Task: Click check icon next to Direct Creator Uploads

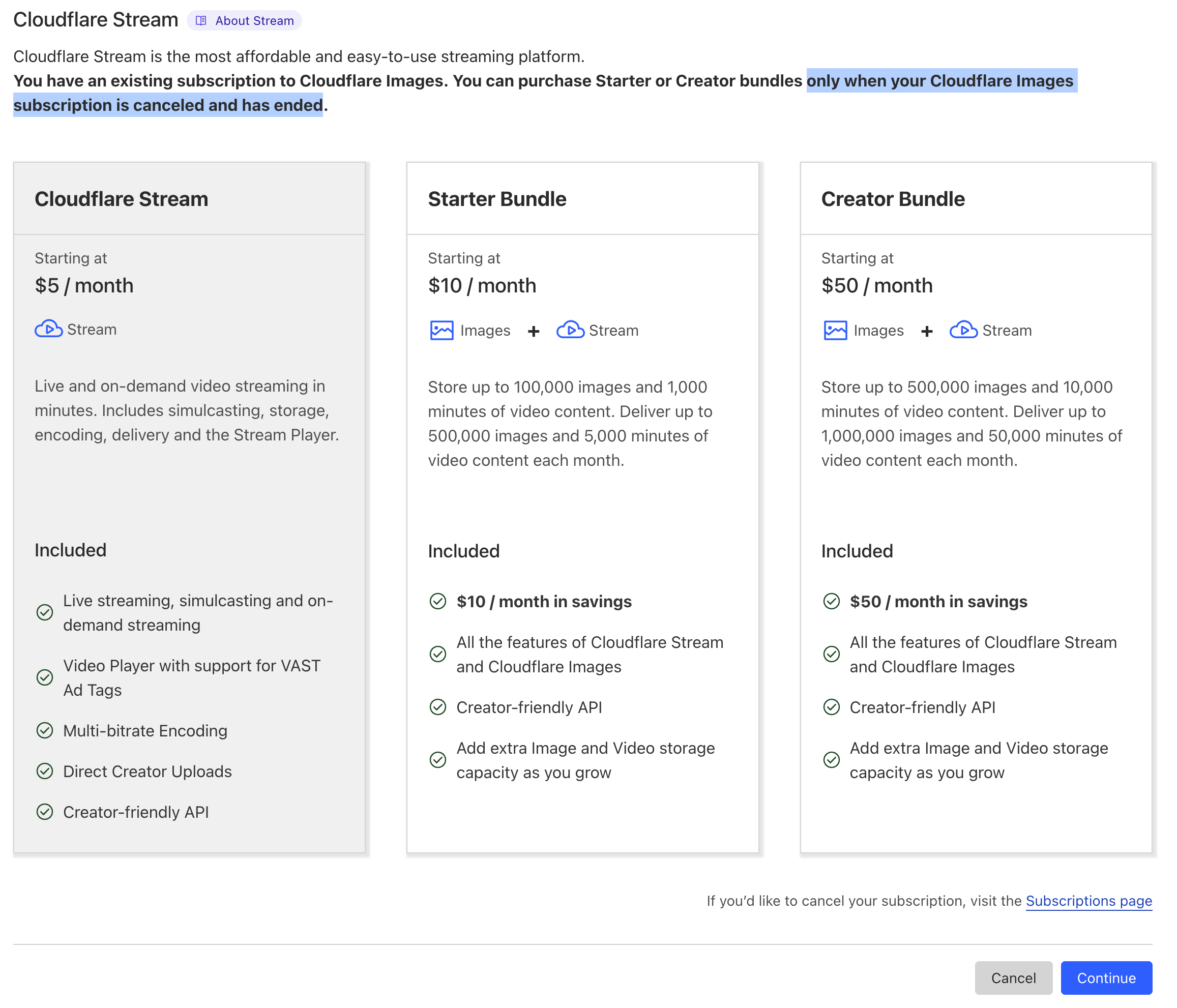Action: click(44, 771)
